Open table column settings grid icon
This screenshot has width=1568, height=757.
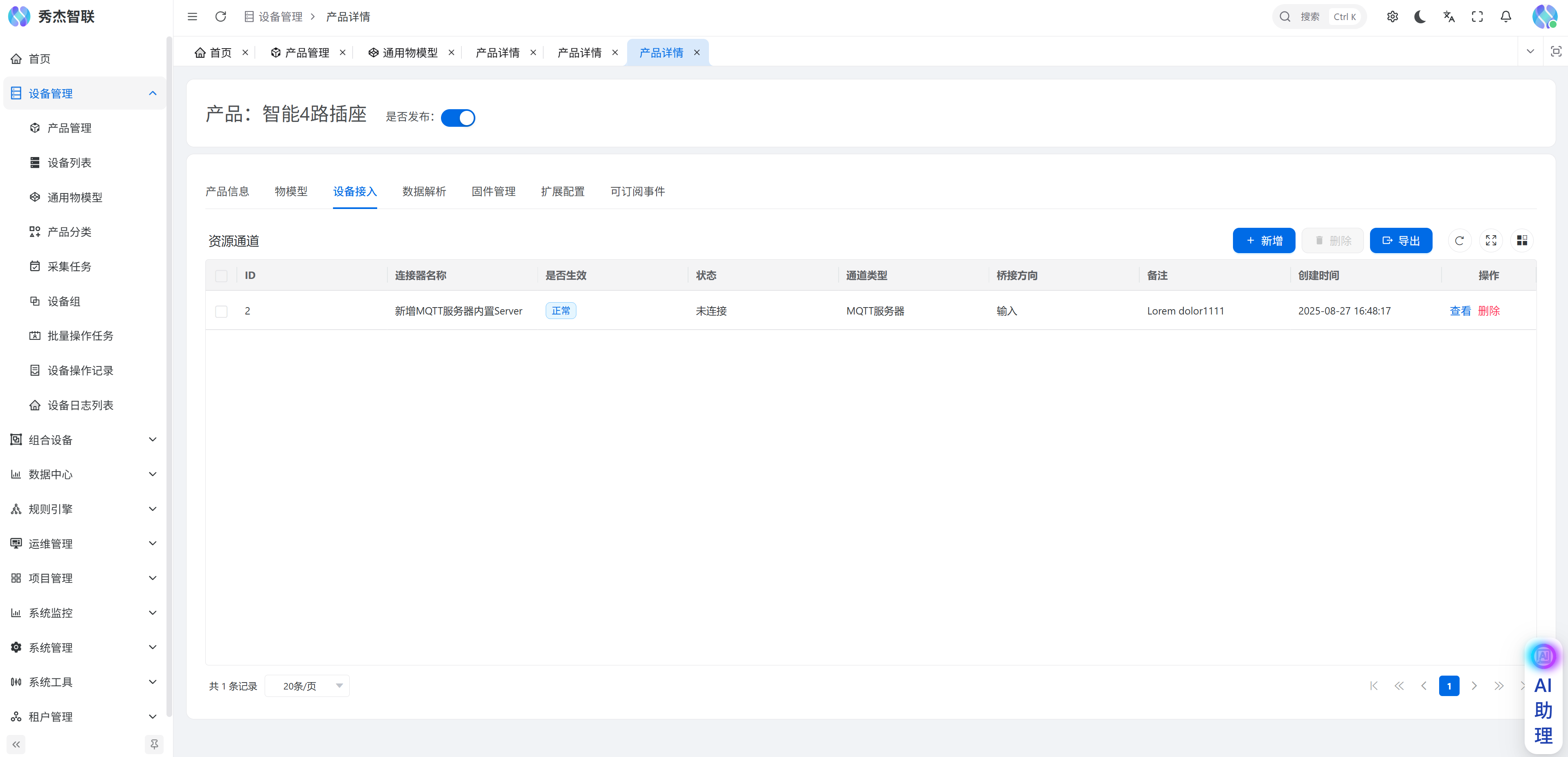[x=1522, y=240]
